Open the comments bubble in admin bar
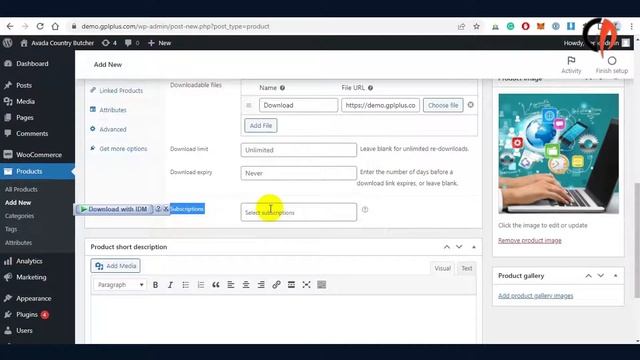Screen dimensions: 640x360 [132, 43]
